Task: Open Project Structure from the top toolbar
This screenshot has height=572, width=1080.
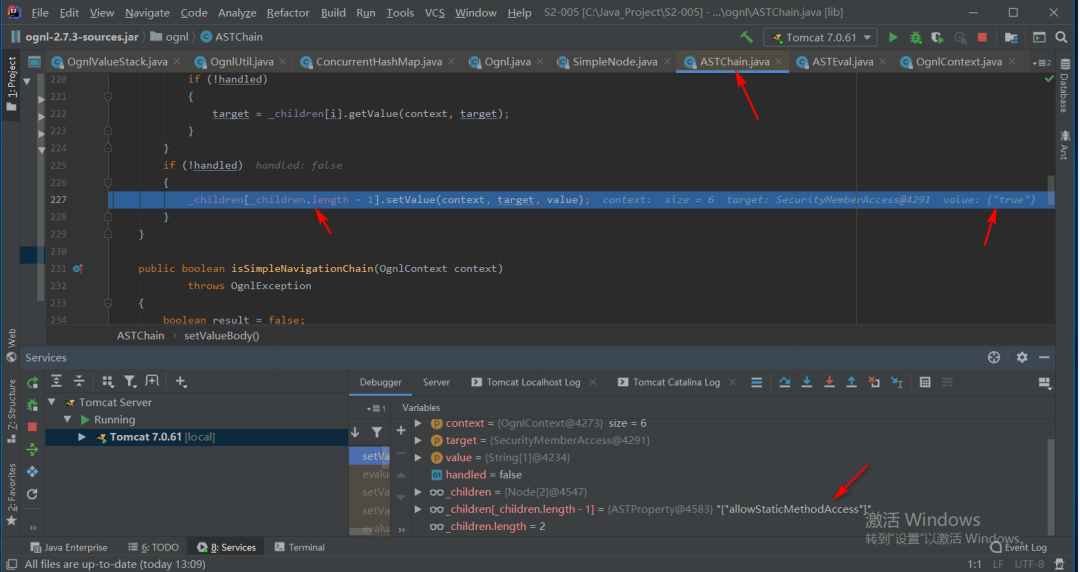Action: tap(1010, 37)
